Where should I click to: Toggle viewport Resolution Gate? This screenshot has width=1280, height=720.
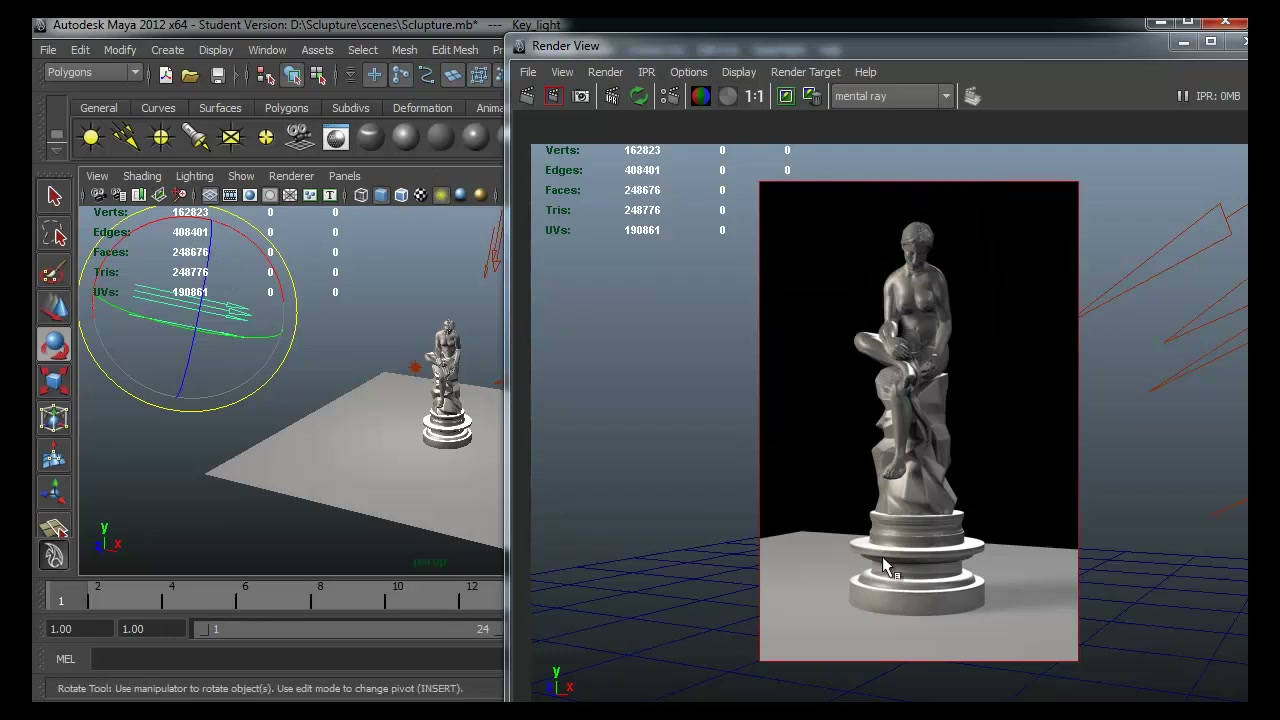250,195
